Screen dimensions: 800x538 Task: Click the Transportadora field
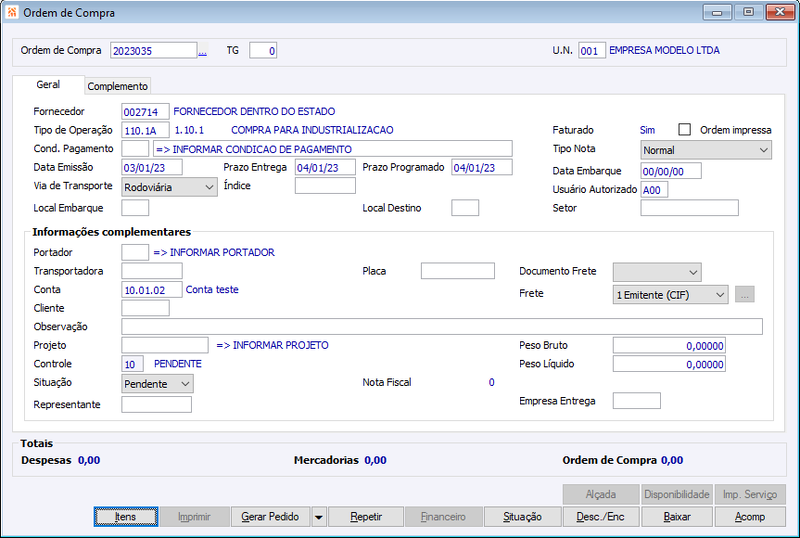click(152, 271)
